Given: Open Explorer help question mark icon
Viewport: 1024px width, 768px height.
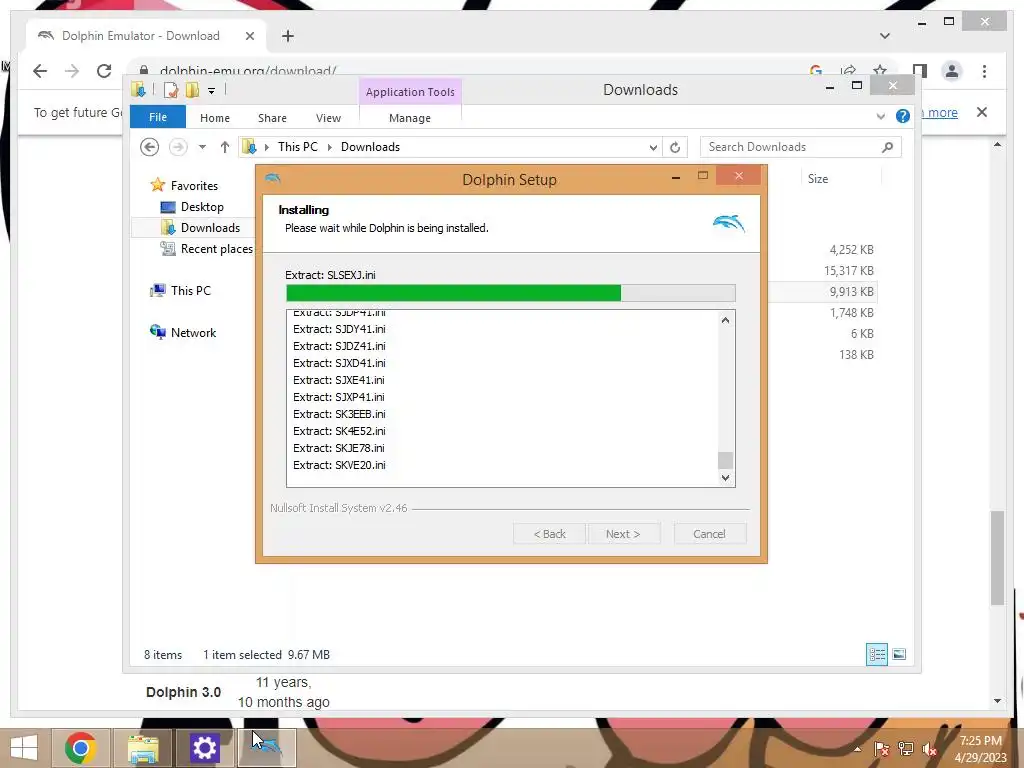Looking at the screenshot, I should pyautogui.click(x=903, y=116).
